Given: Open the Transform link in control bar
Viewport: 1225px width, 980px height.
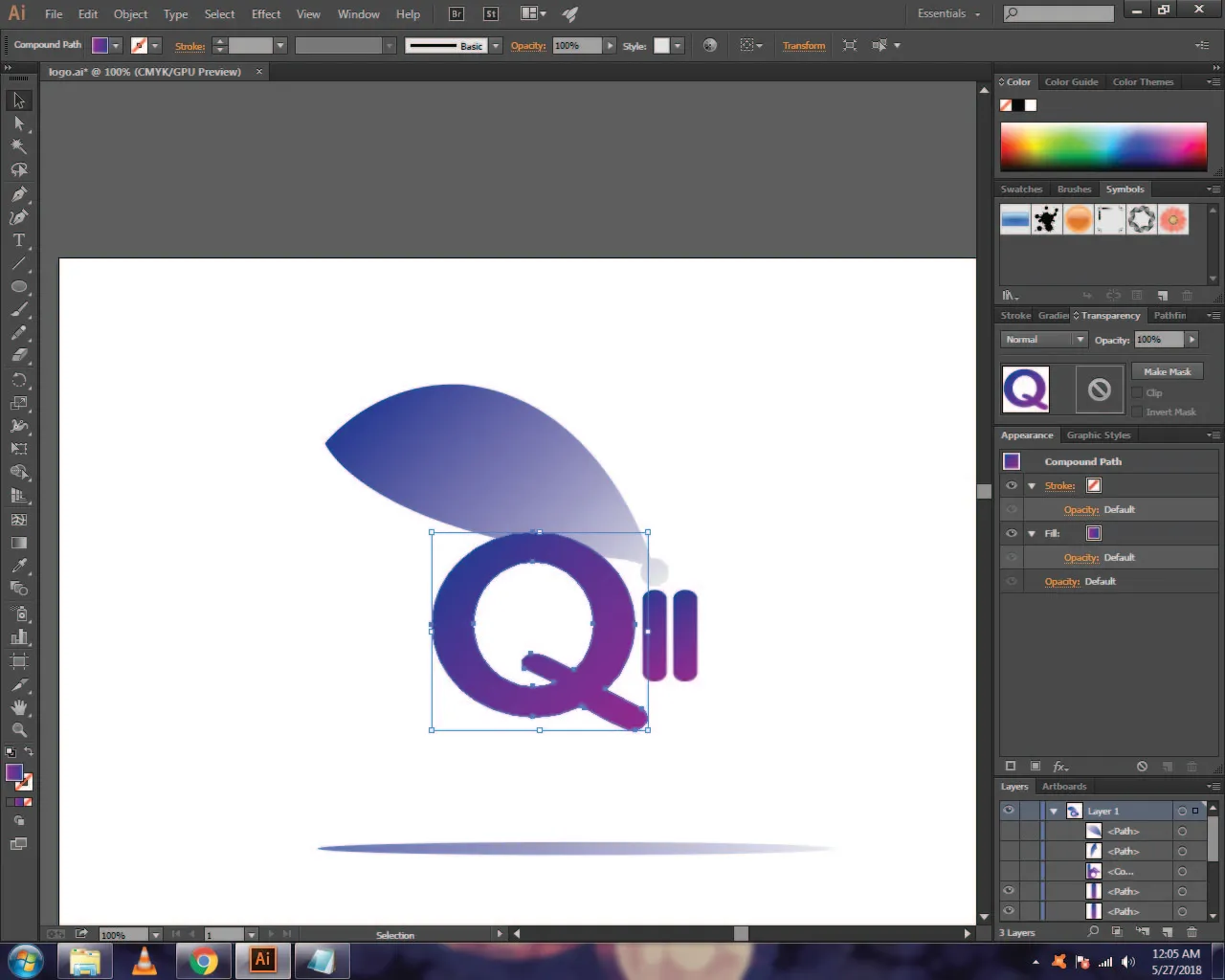Looking at the screenshot, I should [804, 46].
